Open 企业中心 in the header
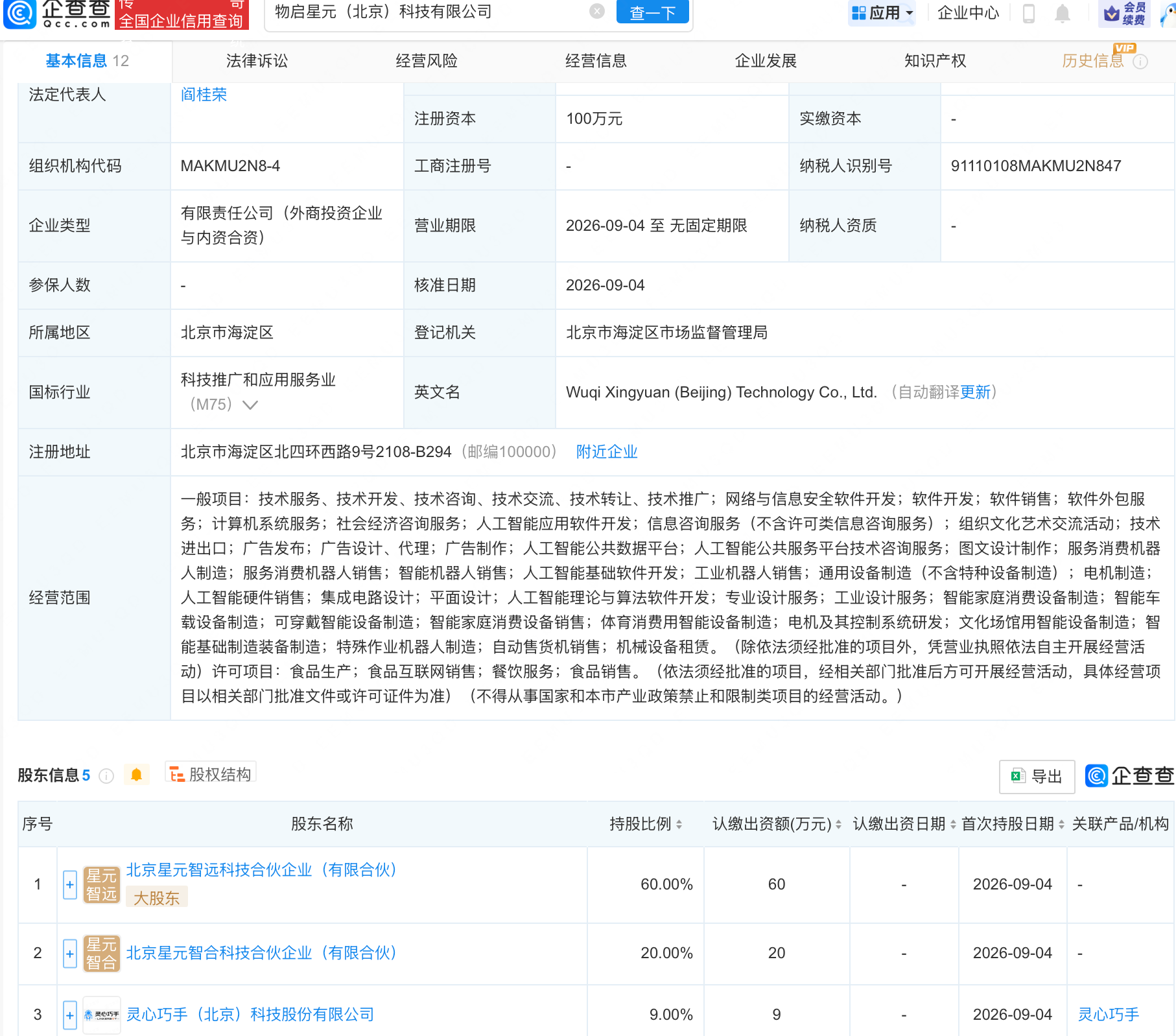1176x1036 pixels. (968, 13)
